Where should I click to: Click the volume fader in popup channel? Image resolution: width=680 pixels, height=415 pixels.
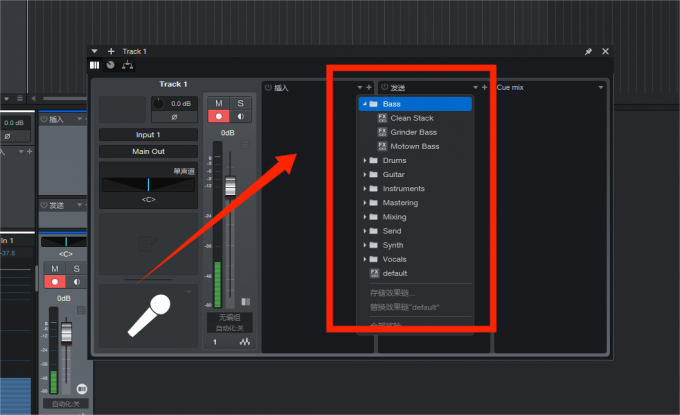click(x=230, y=186)
